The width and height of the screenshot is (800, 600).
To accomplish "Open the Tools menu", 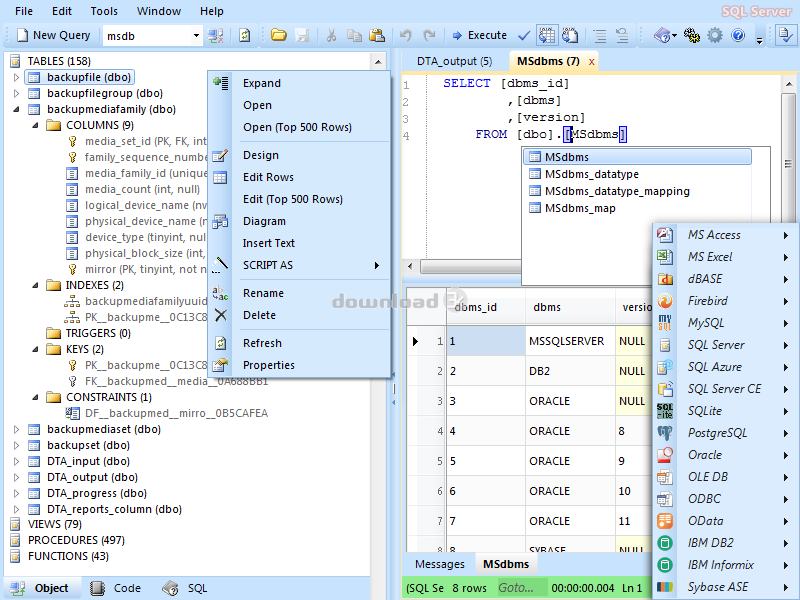I will click(x=104, y=11).
